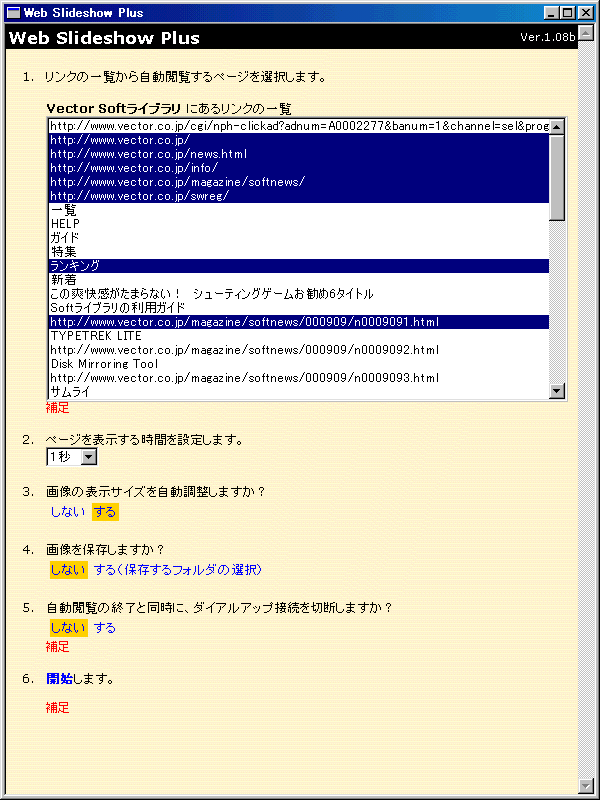
Task: Maximize the Web Slideshow Plus window
Action: [x=566, y=13]
